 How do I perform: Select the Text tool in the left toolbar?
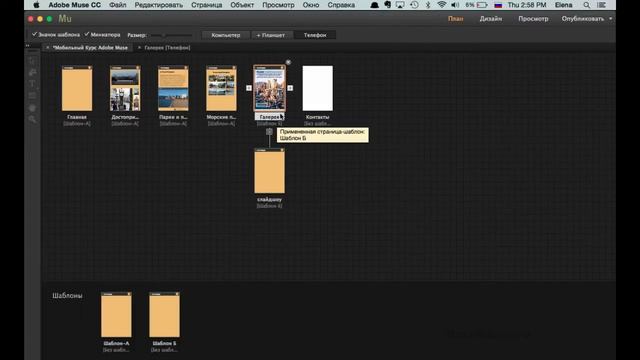(32, 84)
